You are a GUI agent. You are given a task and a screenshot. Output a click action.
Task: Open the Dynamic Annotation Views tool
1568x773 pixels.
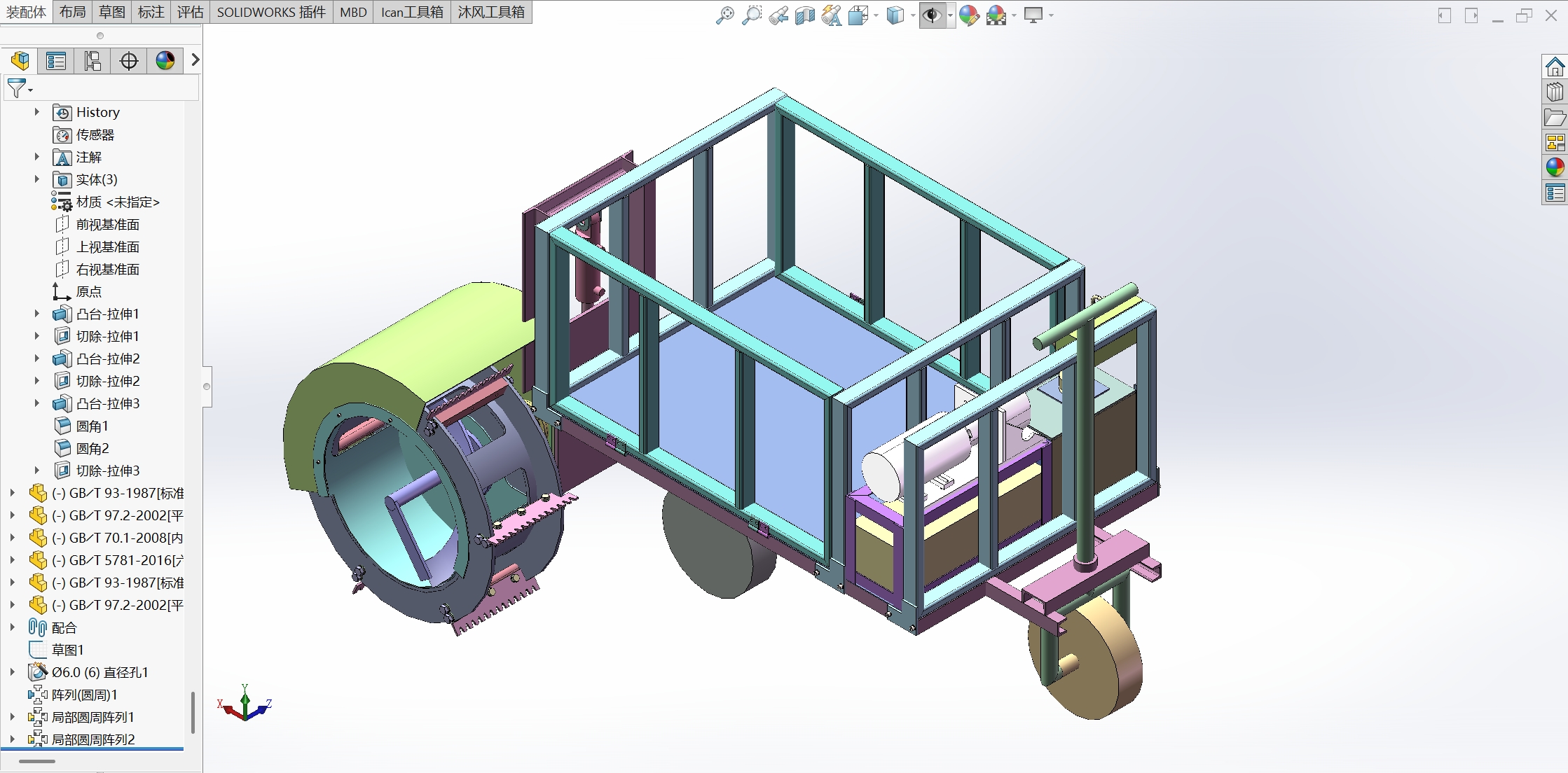(832, 15)
